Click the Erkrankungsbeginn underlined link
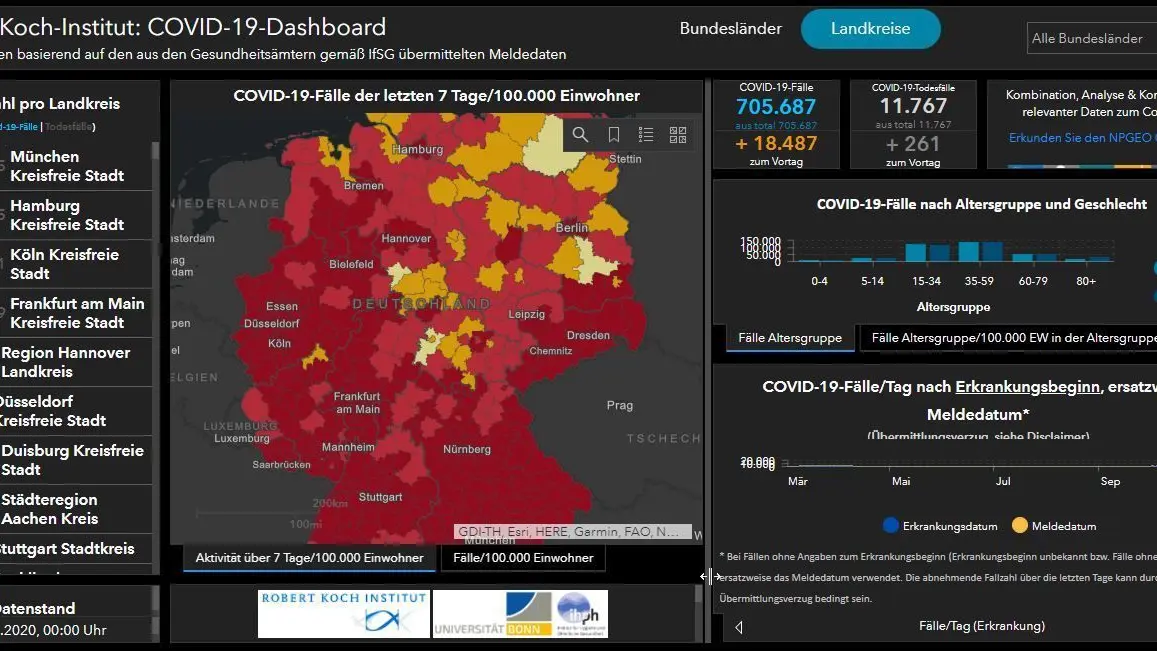 [1027, 387]
